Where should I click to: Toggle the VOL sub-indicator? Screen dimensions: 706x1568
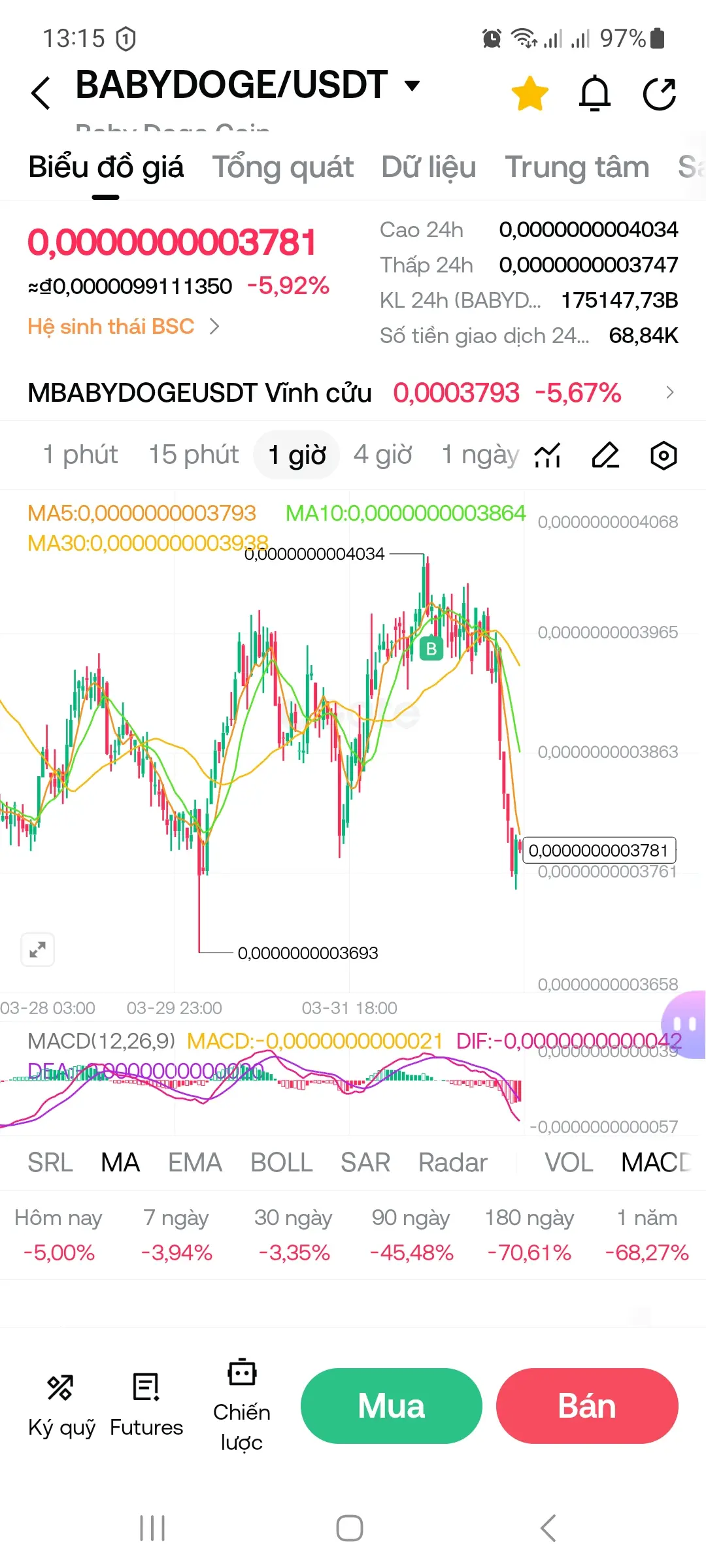[569, 1163]
